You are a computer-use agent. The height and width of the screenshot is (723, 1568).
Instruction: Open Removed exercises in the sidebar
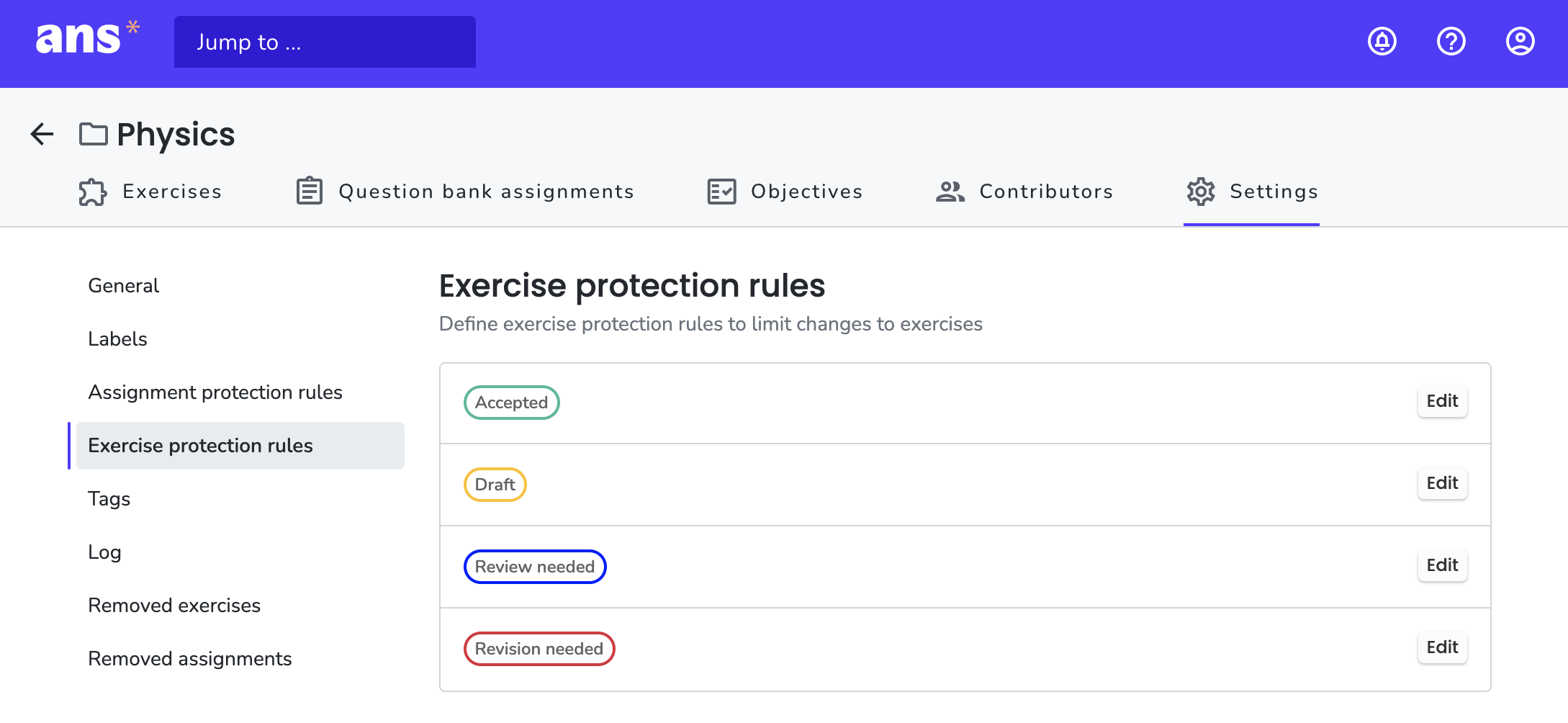pyautogui.click(x=174, y=605)
